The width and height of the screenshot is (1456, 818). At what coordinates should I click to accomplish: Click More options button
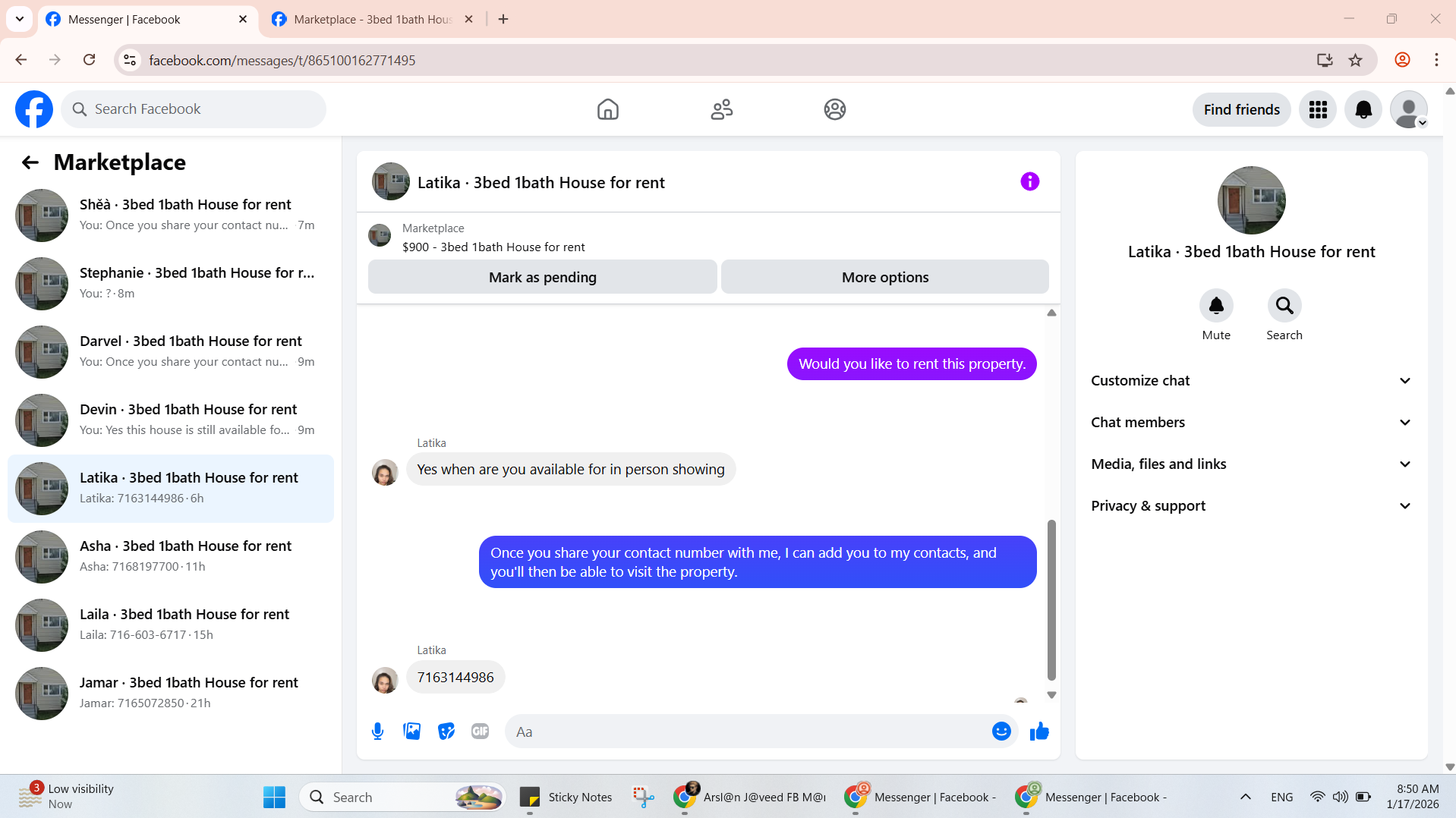point(884,277)
